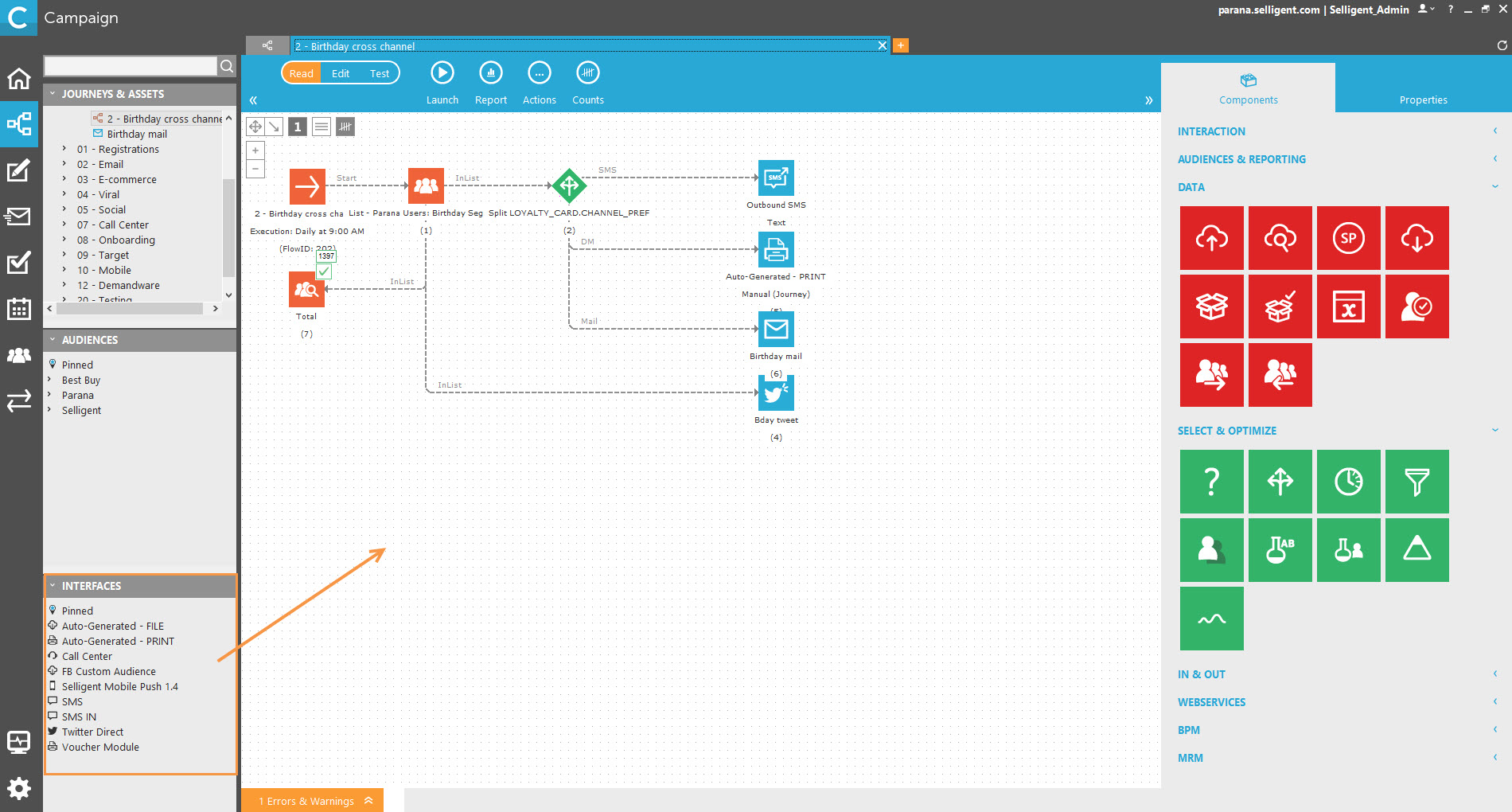Click the Bday tweet Twitter node
This screenshot has width=1512, height=812.
[x=776, y=393]
